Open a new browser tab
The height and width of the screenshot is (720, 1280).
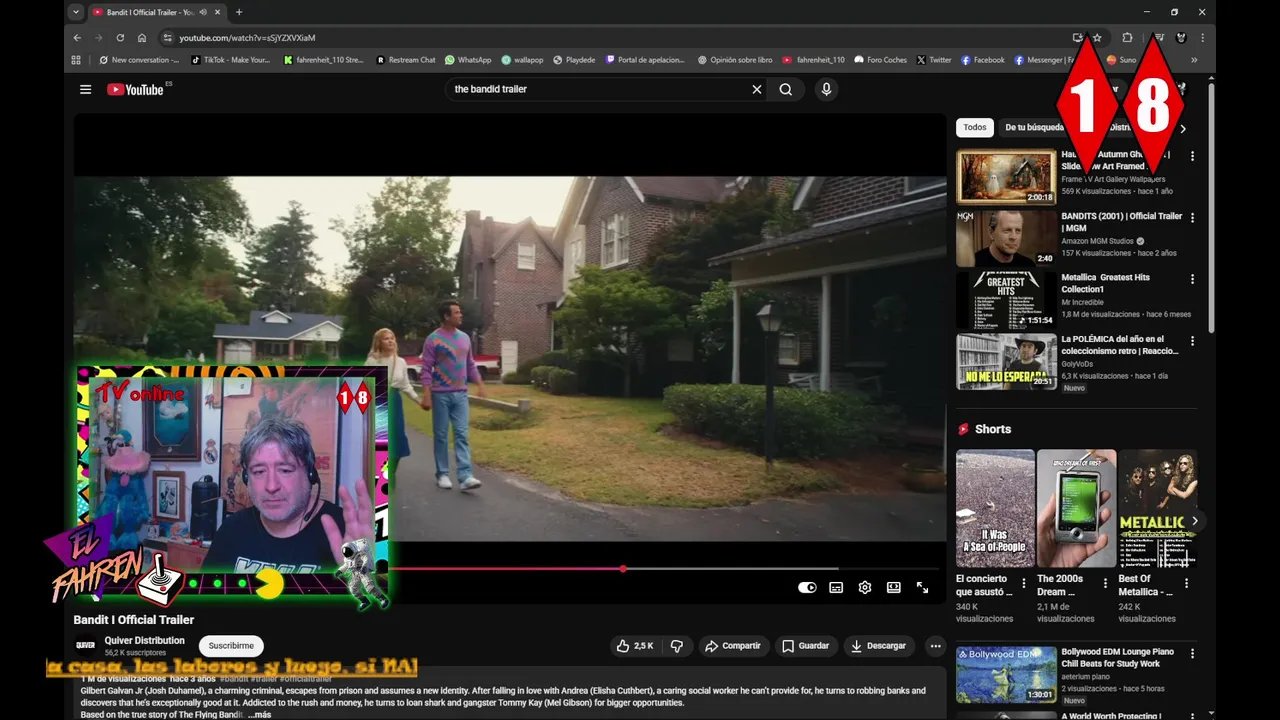pos(238,12)
